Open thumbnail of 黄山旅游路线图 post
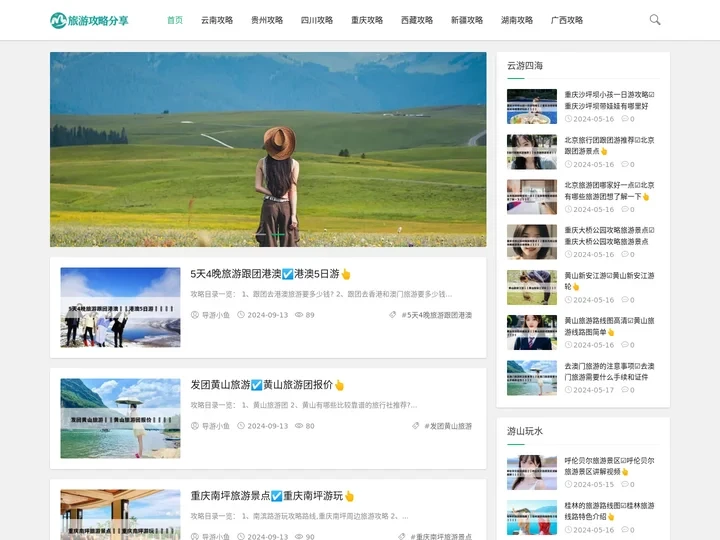The width and height of the screenshot is (720, 540). (x=532, y=332)
